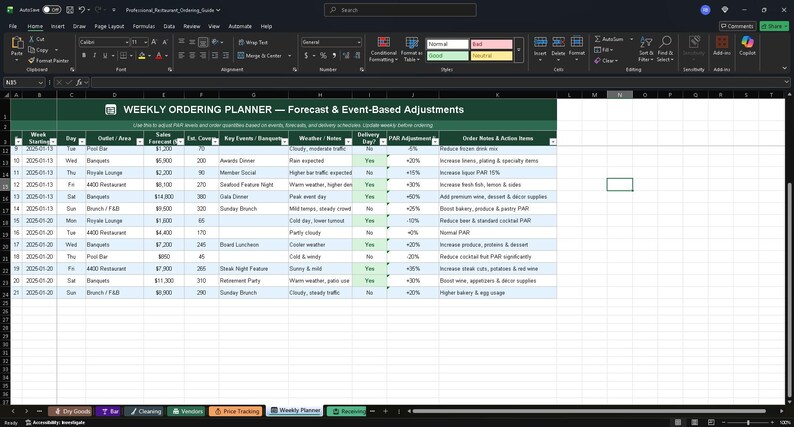794x427 pixels.
Task: Toggle Middle Align button
Action: click(x=192, y=42)
